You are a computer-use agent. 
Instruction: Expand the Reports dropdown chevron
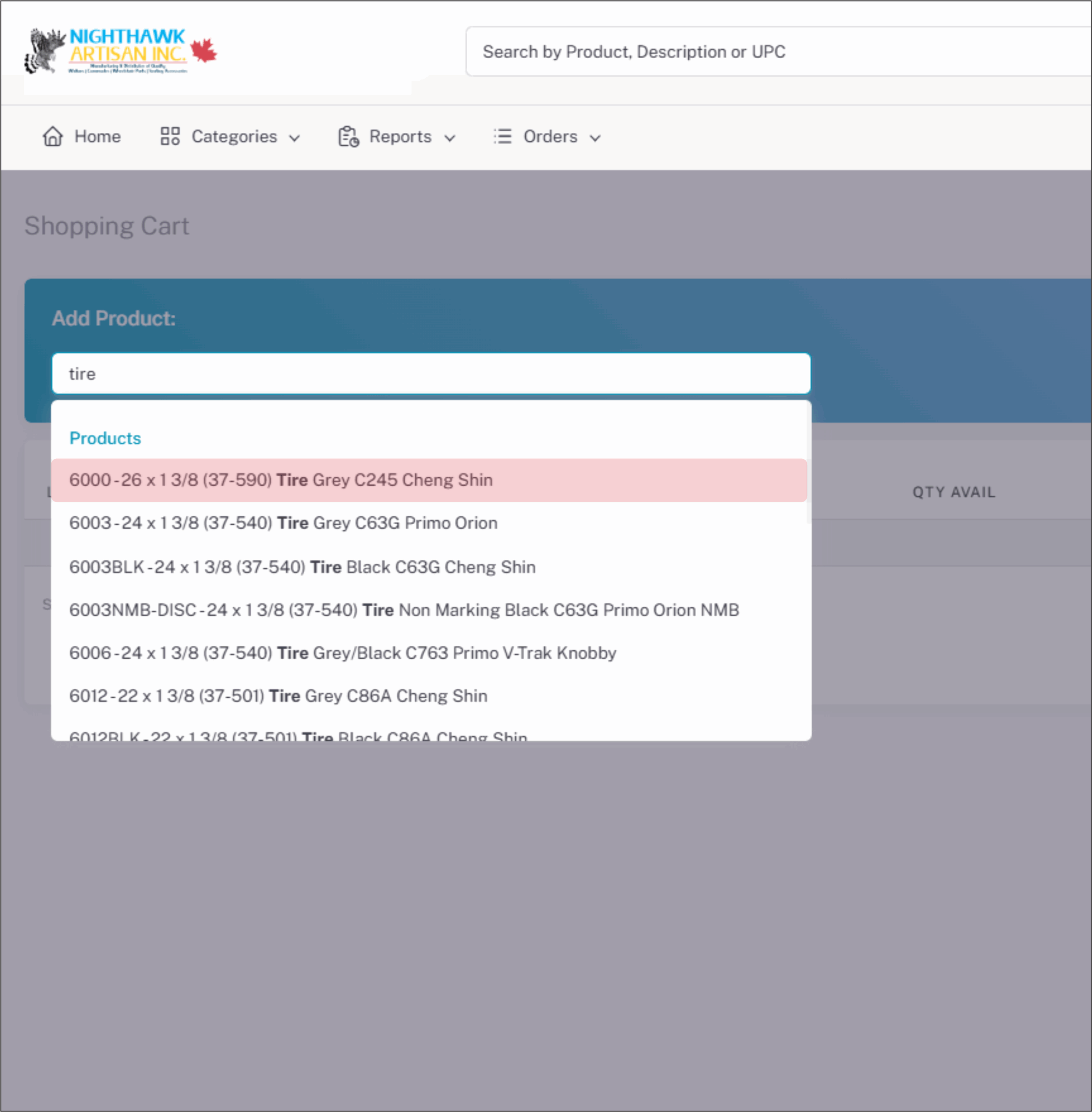click(450, 138)
